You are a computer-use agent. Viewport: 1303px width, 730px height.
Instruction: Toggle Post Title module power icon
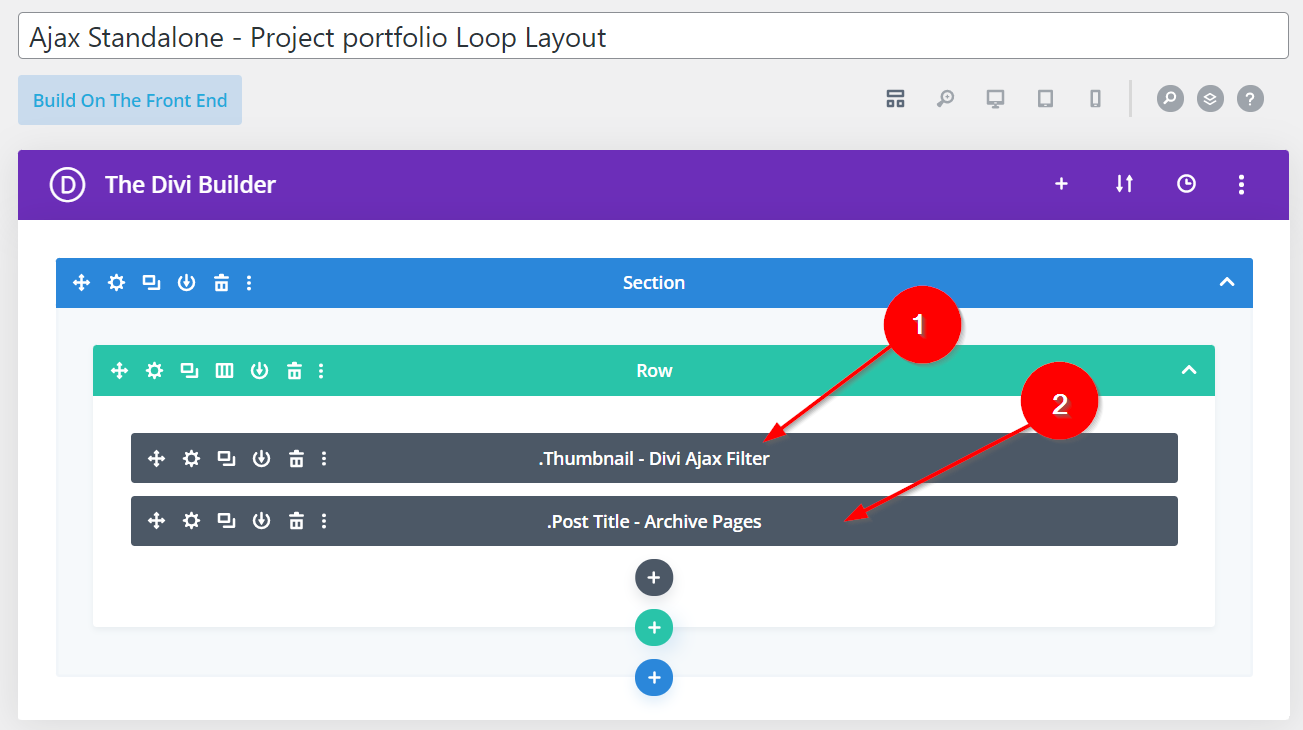(x=261, y=521)
